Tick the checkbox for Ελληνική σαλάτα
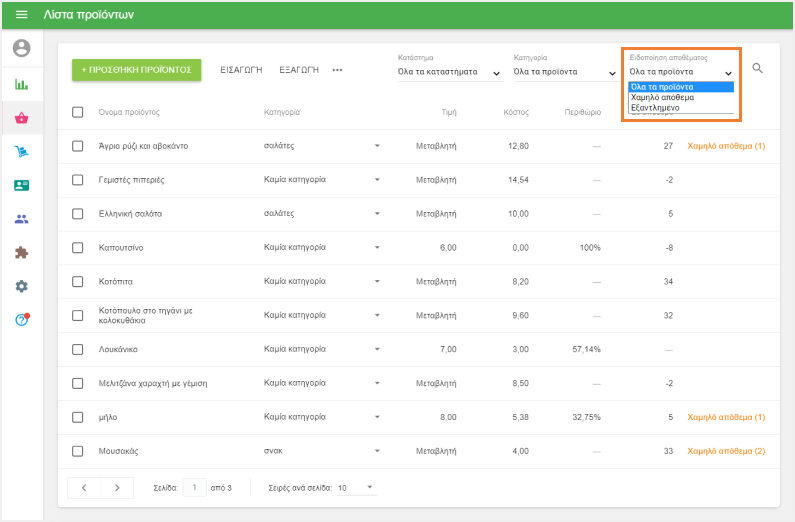The height and width of the screenshot is (522, 795). (78, 214)
